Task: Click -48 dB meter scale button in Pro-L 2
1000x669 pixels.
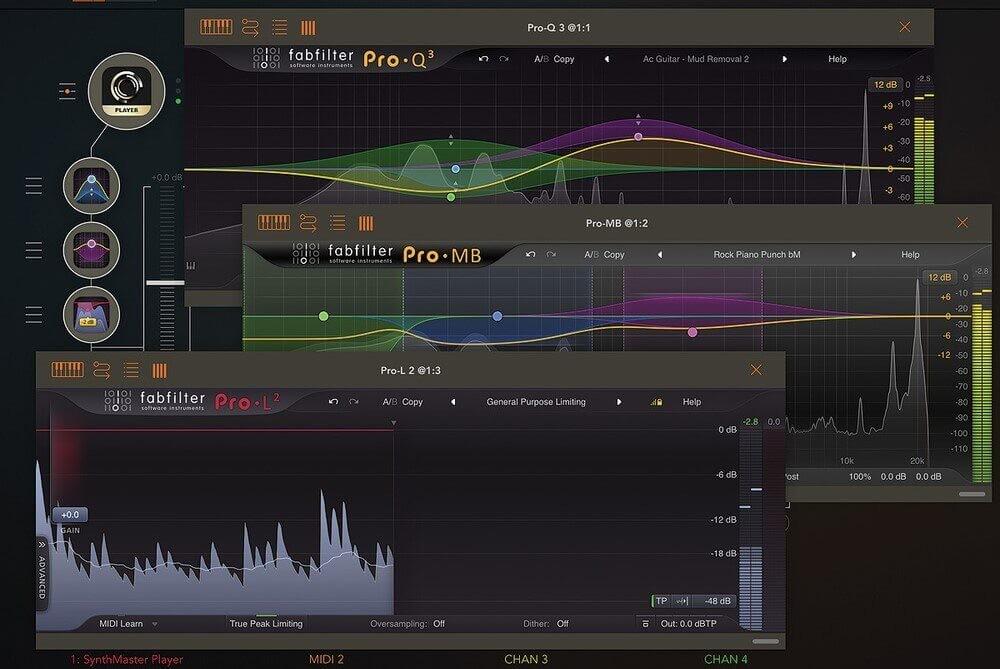Action: coord(717,601)
